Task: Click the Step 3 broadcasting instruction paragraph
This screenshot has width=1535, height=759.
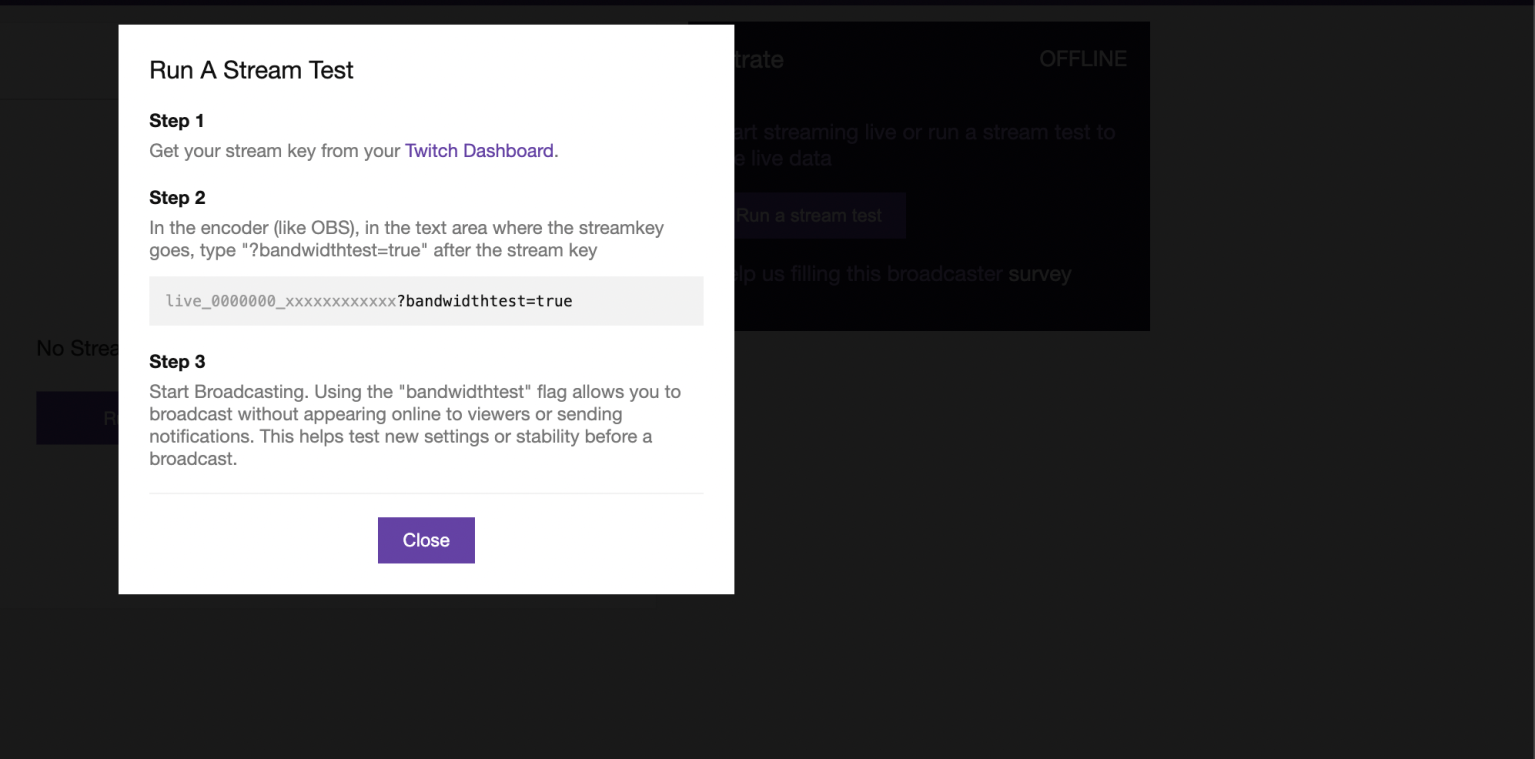Action: click(414, 424)
